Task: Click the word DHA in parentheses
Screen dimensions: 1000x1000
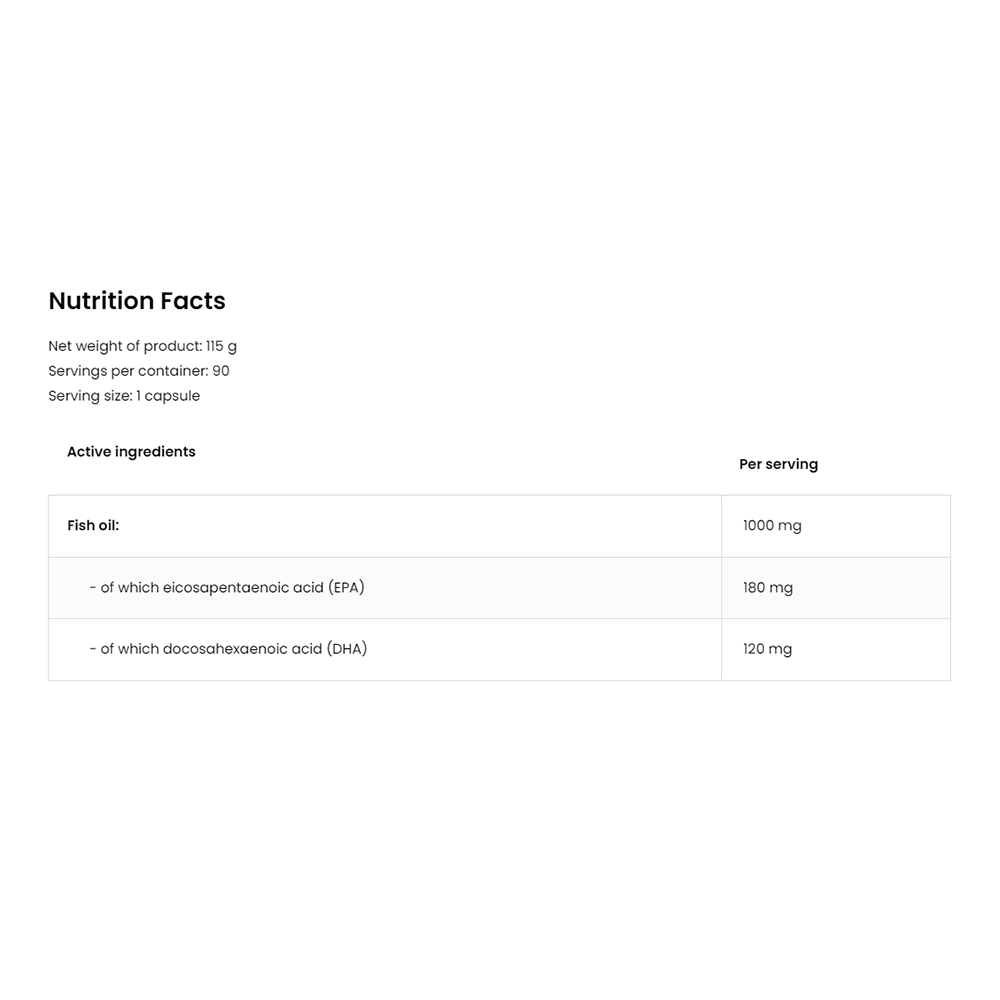Action: 347,649
